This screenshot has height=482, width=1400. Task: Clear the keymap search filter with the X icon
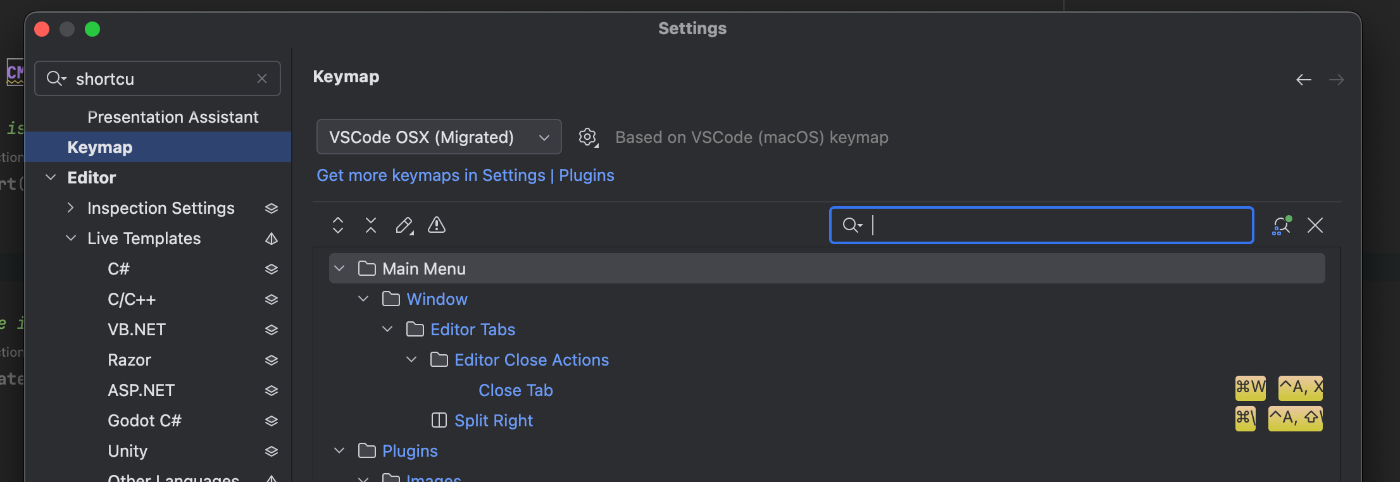click(x=1315, y=225)
